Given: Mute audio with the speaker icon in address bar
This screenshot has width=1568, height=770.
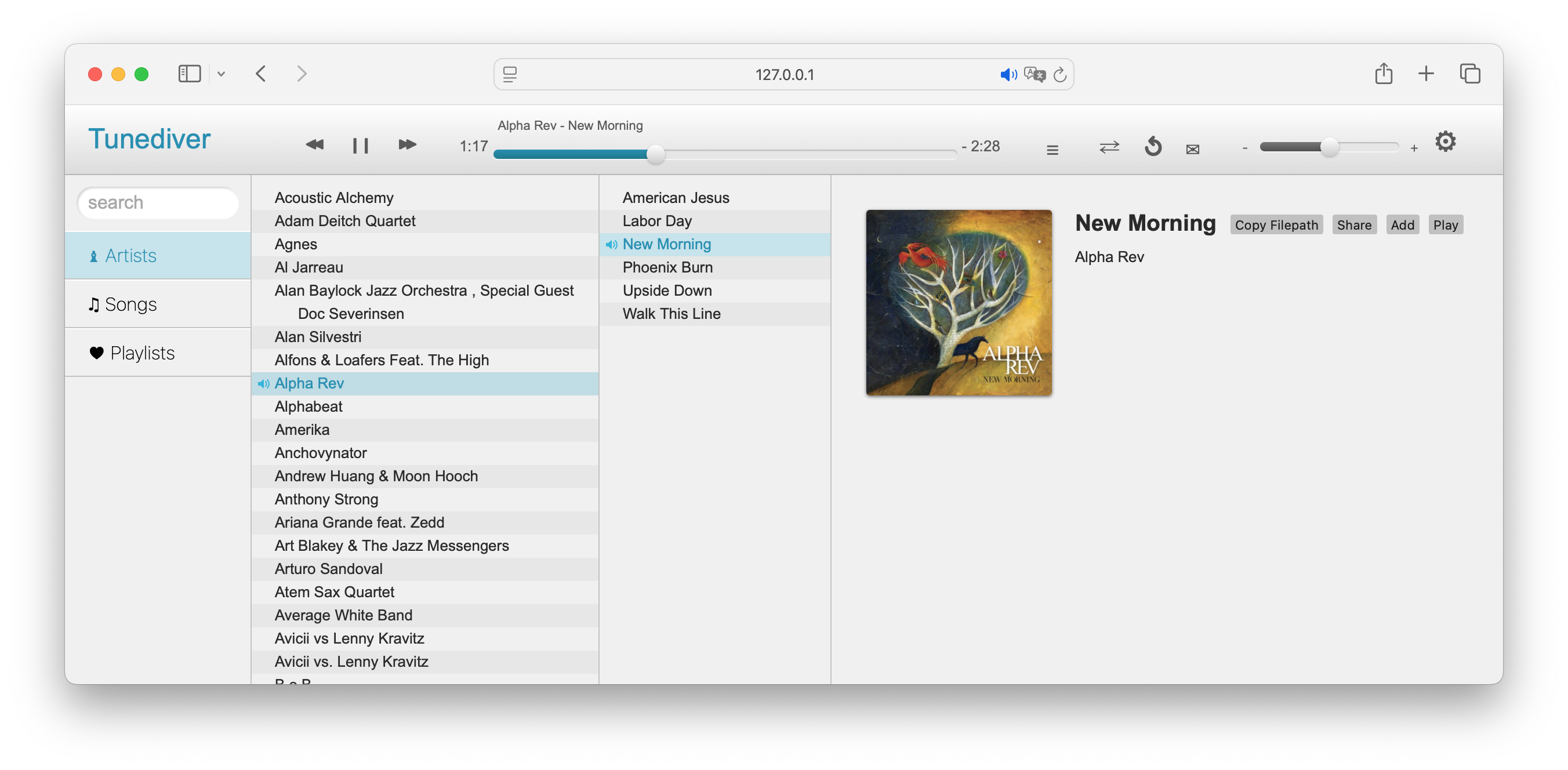Looking at the screenshot, I should click(x=1008, y=74).
